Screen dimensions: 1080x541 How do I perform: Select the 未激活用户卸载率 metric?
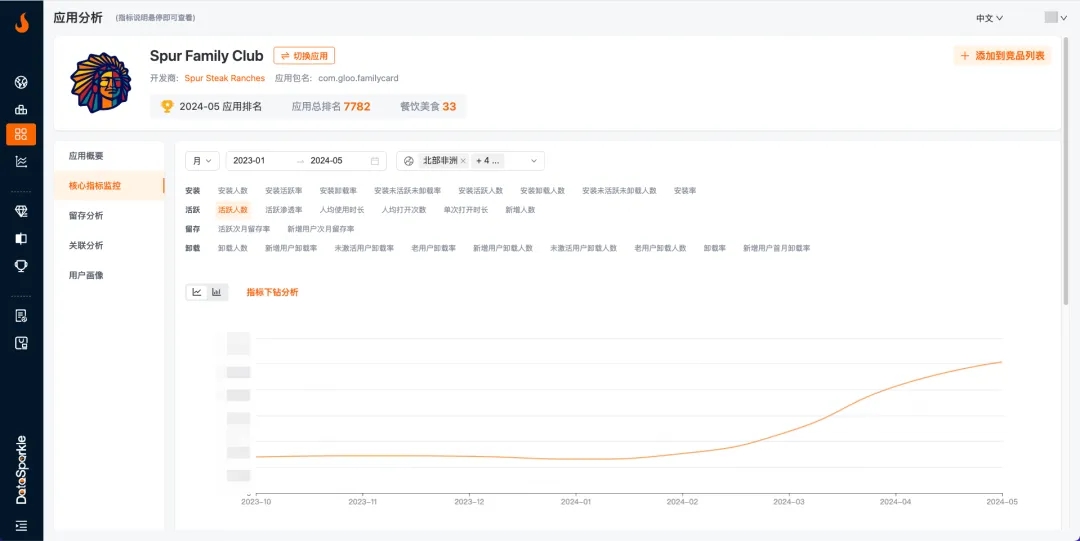[364, 248]
